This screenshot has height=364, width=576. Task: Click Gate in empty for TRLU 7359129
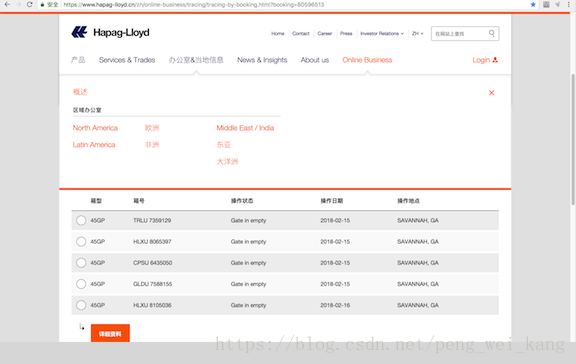(248, 220)
